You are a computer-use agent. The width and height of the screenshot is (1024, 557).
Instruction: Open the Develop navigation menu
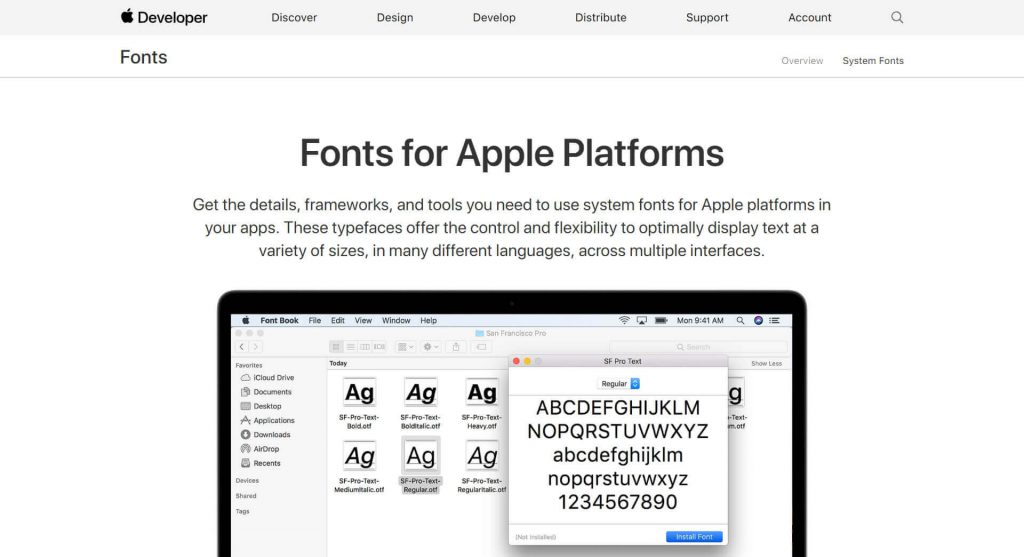click(494, 17)
